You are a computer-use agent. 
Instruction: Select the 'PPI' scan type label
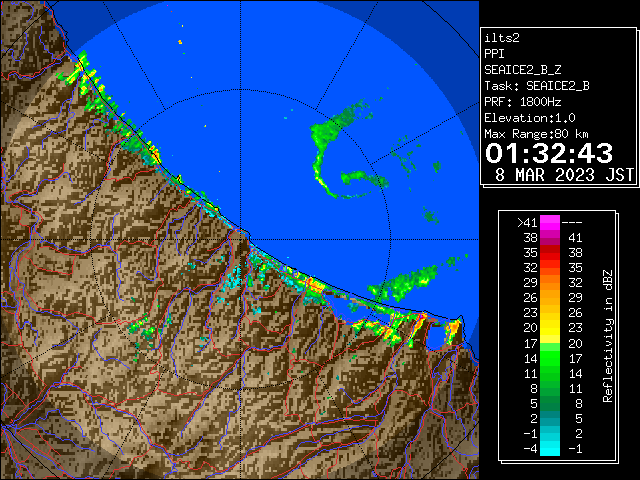494,54
